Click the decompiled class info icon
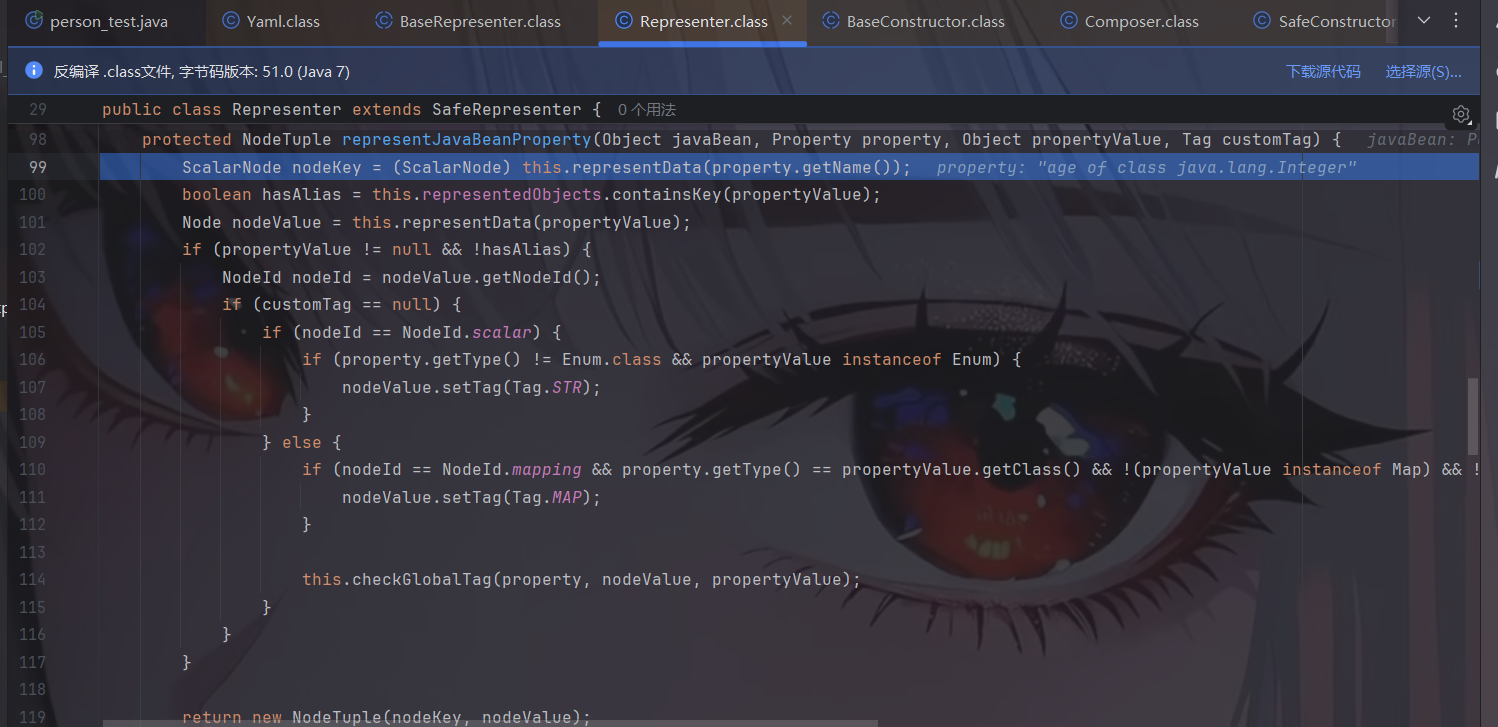The width and height of the screenshot is (1498, 727). 34,71
